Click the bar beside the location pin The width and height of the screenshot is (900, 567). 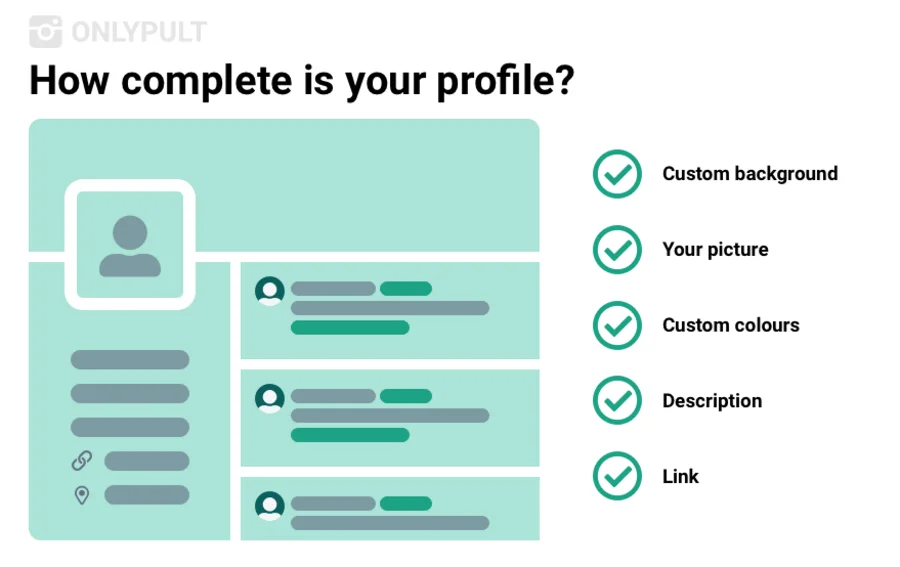(146, 495)
